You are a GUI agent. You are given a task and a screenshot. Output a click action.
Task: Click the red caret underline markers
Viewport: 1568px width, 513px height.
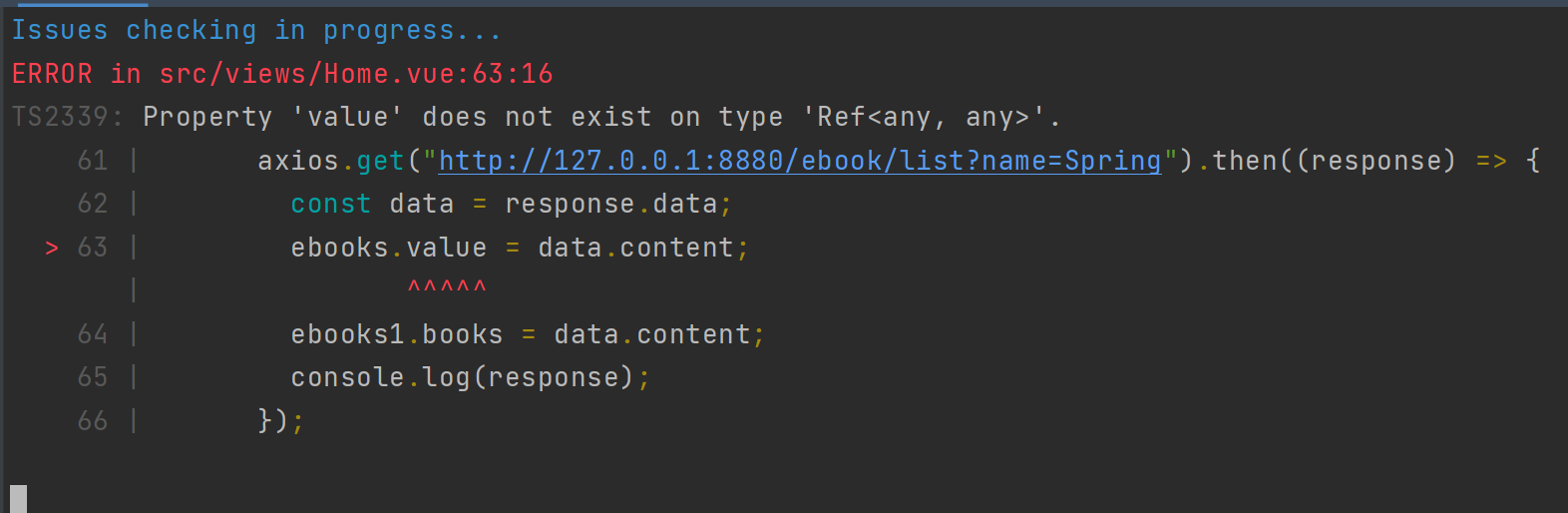coord(447,287)
